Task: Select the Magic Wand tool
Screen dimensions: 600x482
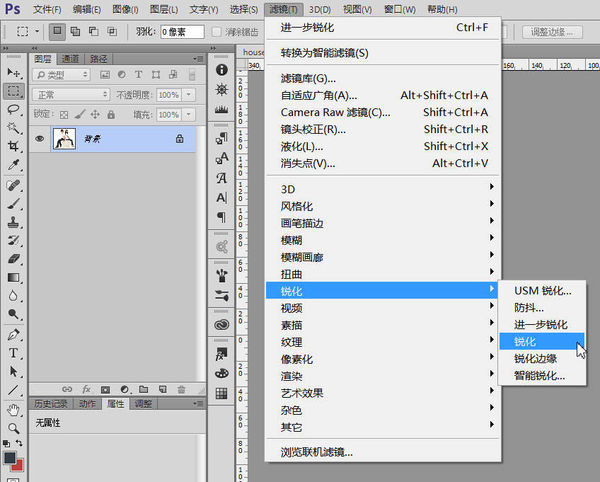Action: point(13,128)
